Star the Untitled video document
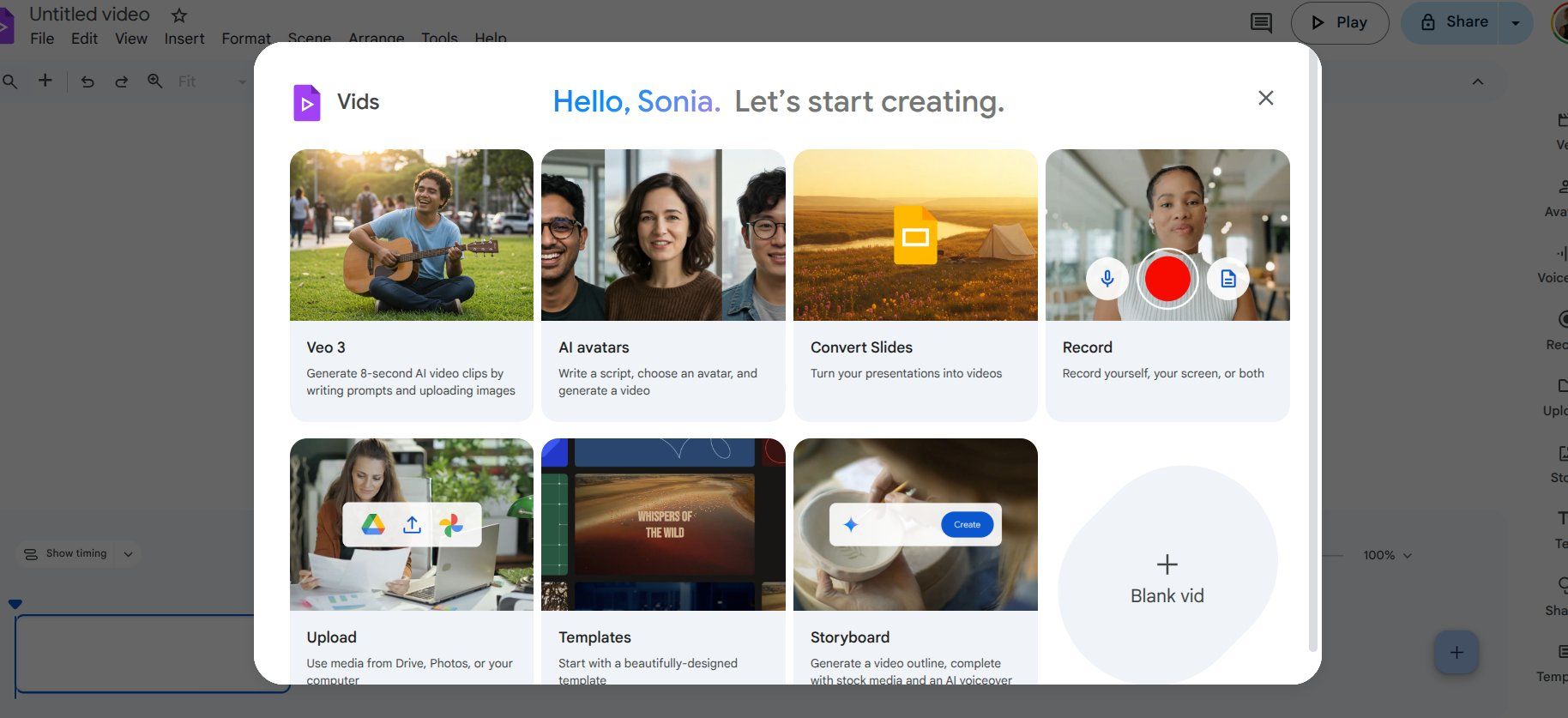1568x718 pixels. pos(179,15)
